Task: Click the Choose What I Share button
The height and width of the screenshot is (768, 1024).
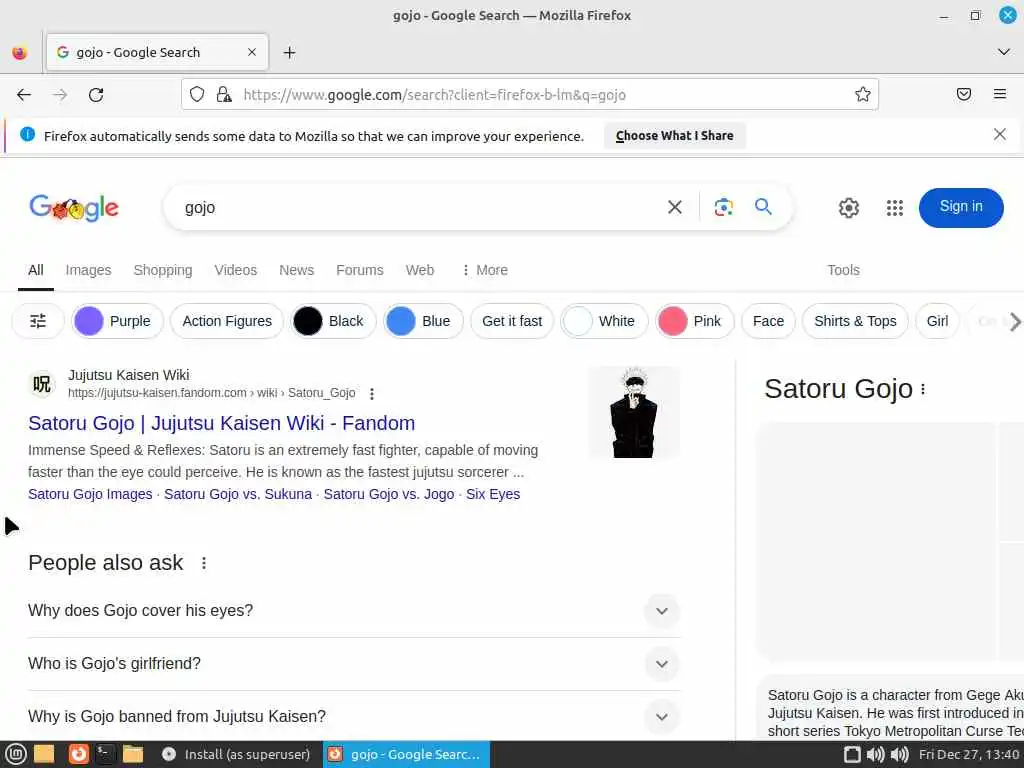Action: pyautogui.click(x=674, y=136)
